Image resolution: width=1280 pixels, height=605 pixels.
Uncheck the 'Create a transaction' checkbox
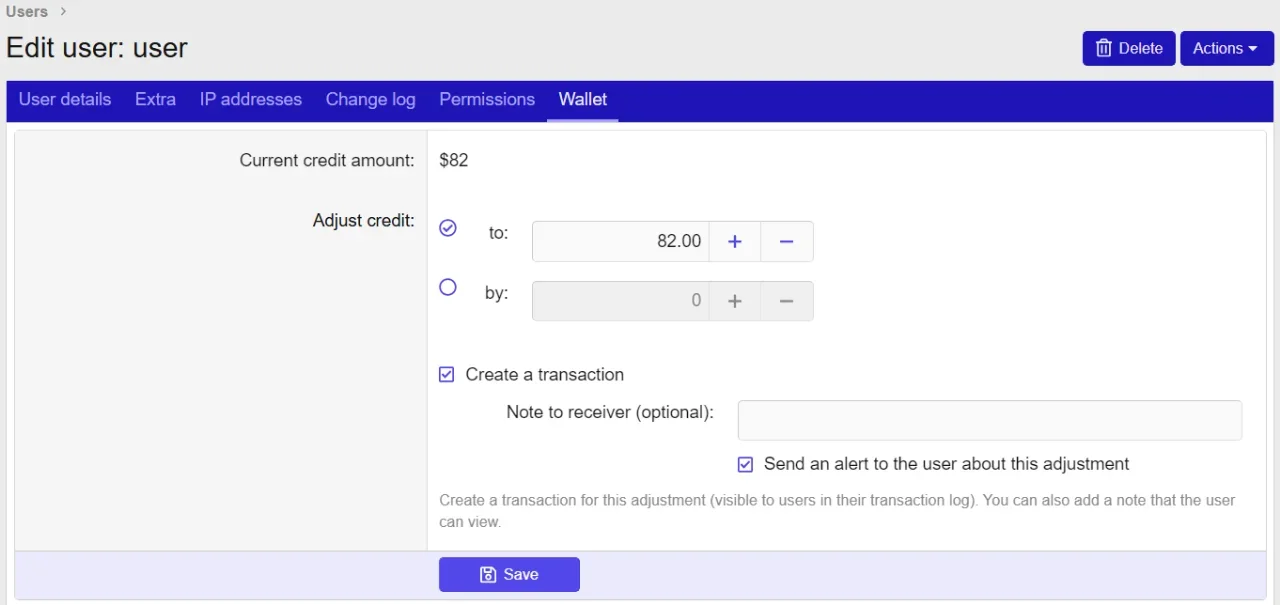pos(446,374)
